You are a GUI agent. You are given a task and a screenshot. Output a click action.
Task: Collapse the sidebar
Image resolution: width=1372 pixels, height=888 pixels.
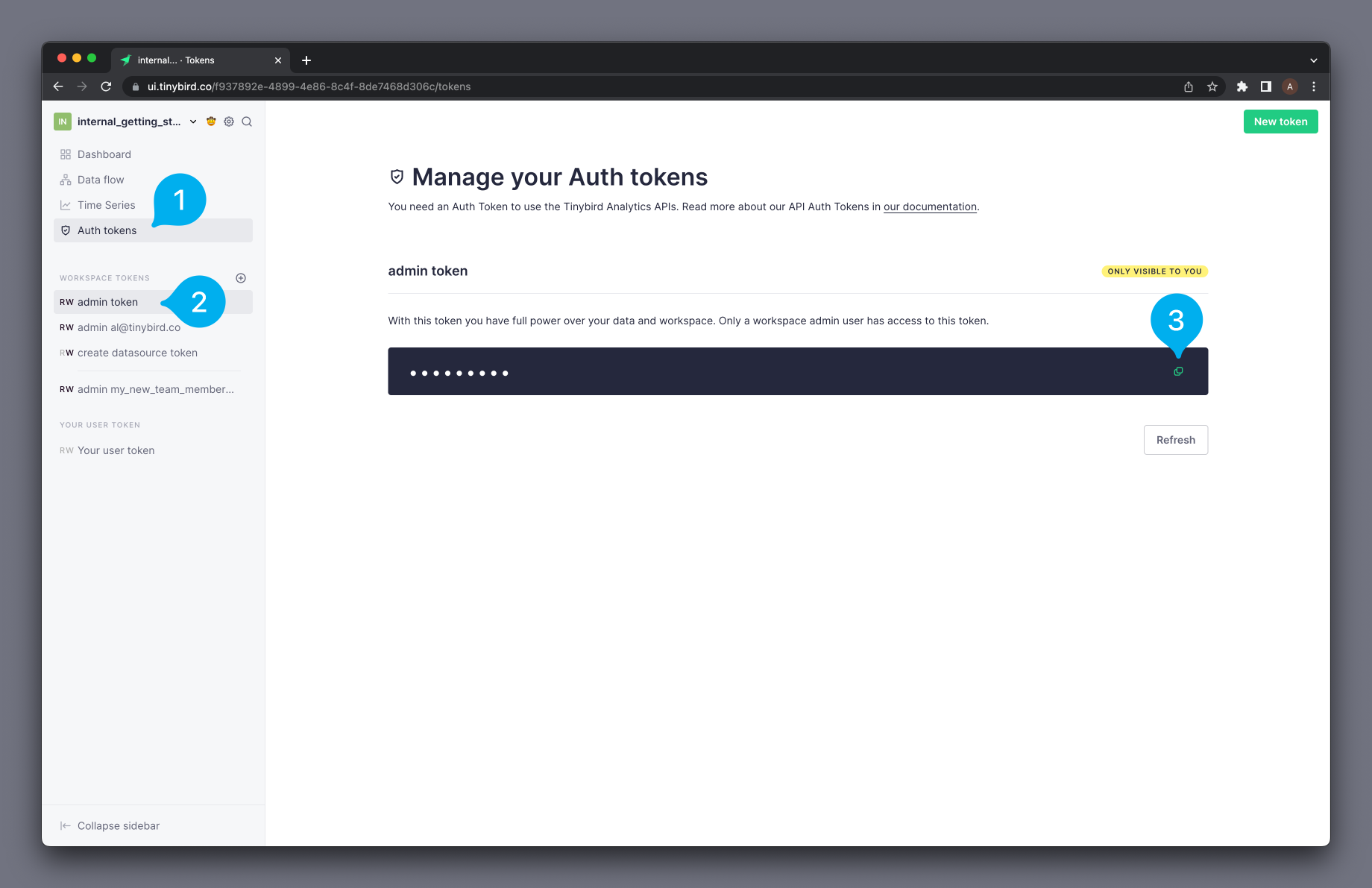[x=110, y=825]
